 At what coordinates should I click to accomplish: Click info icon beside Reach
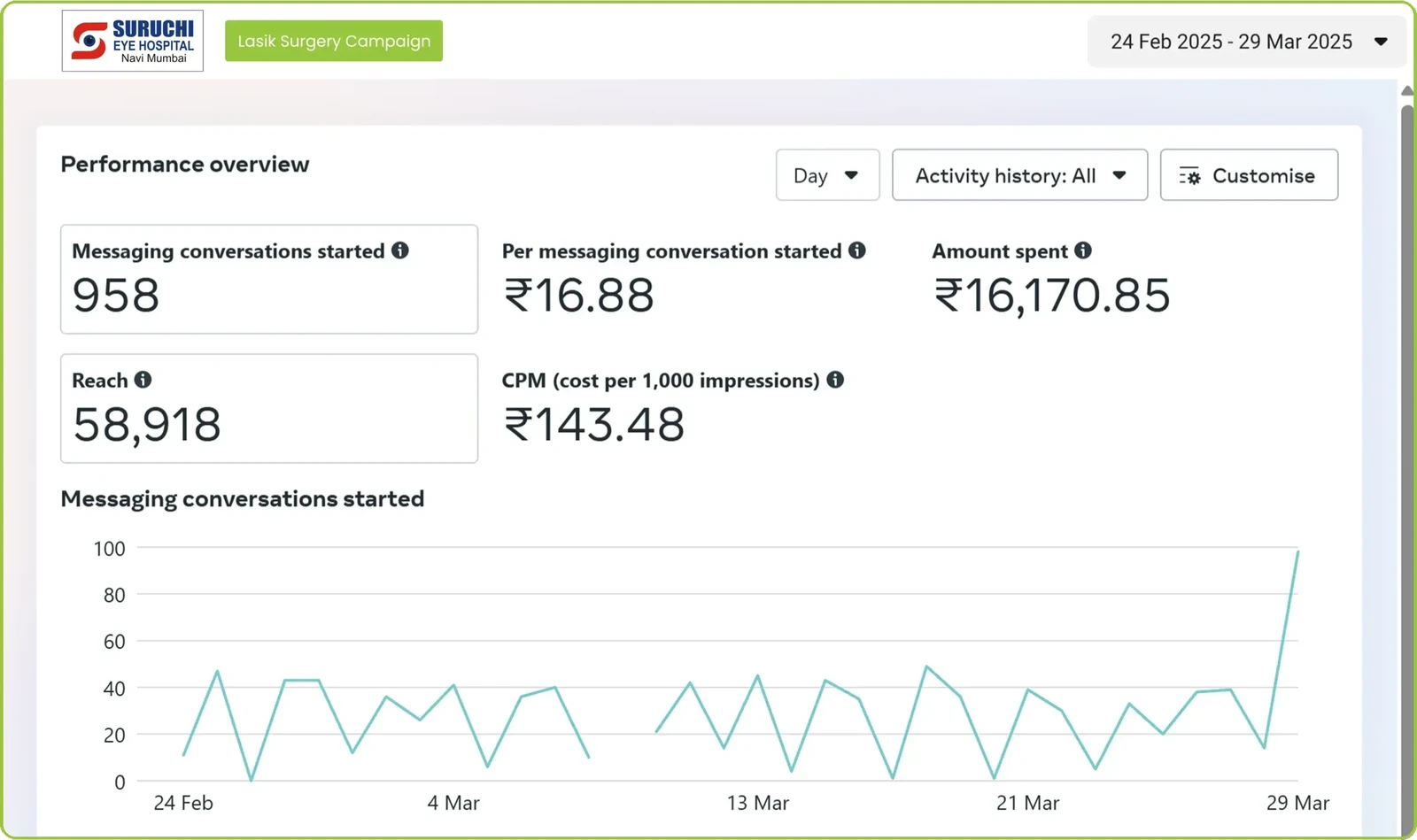pyautogui.click(x=143, y=380)
